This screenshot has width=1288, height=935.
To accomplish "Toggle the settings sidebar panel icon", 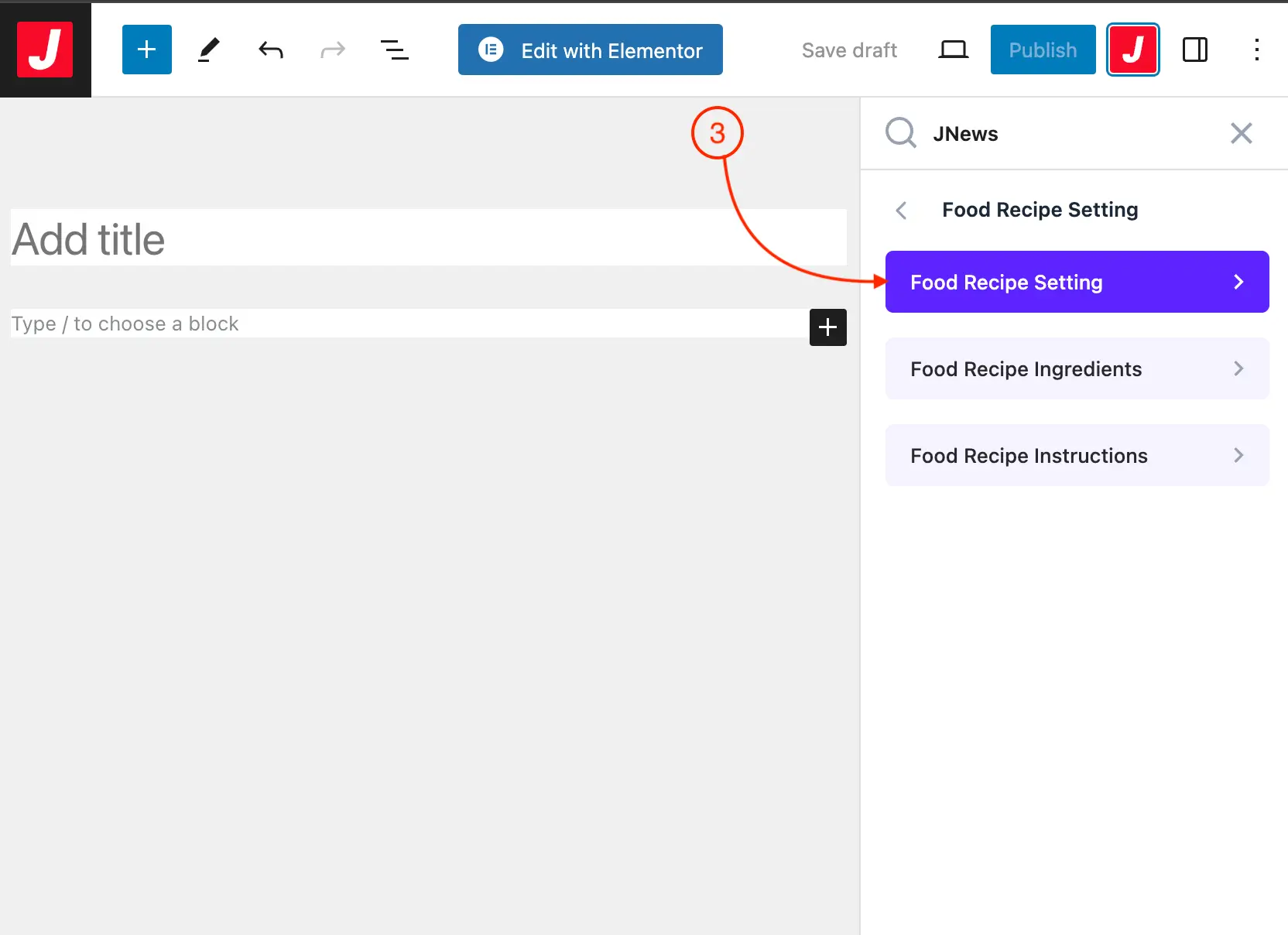I will pyautogui.click(x=1194, y=50).
